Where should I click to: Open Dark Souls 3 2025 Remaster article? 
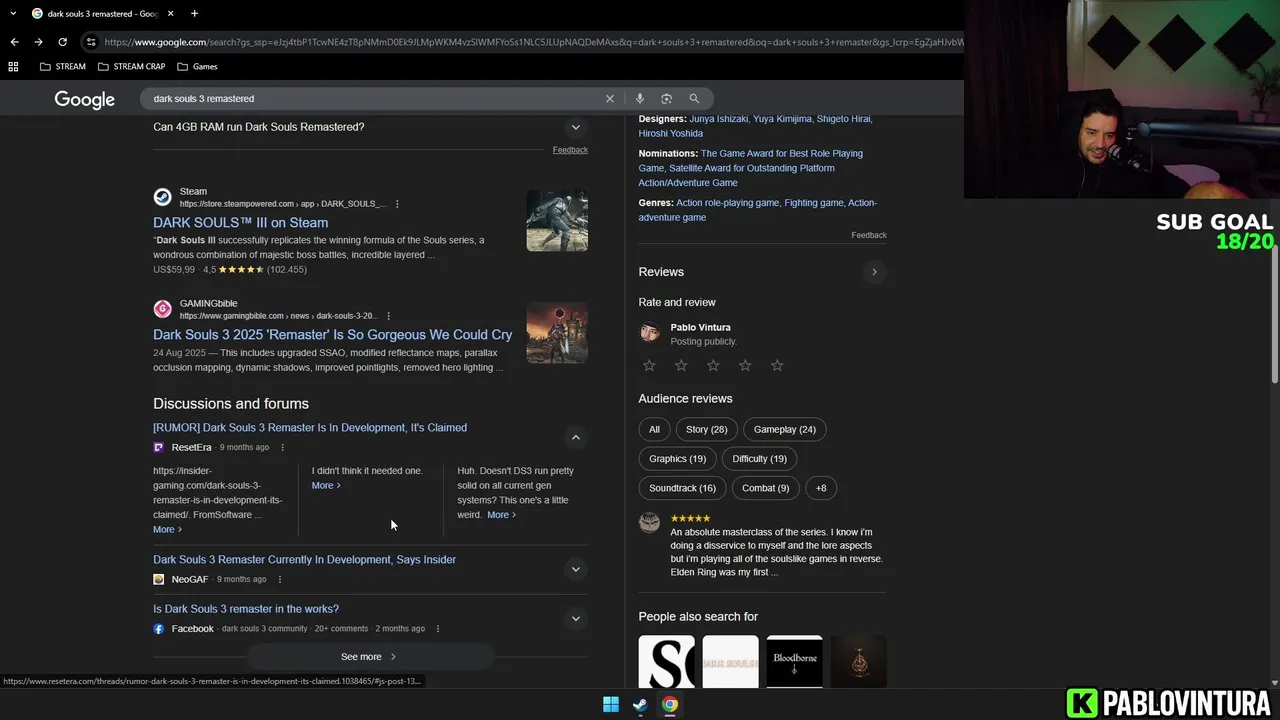pyautogui.click(x=332, y=335)
